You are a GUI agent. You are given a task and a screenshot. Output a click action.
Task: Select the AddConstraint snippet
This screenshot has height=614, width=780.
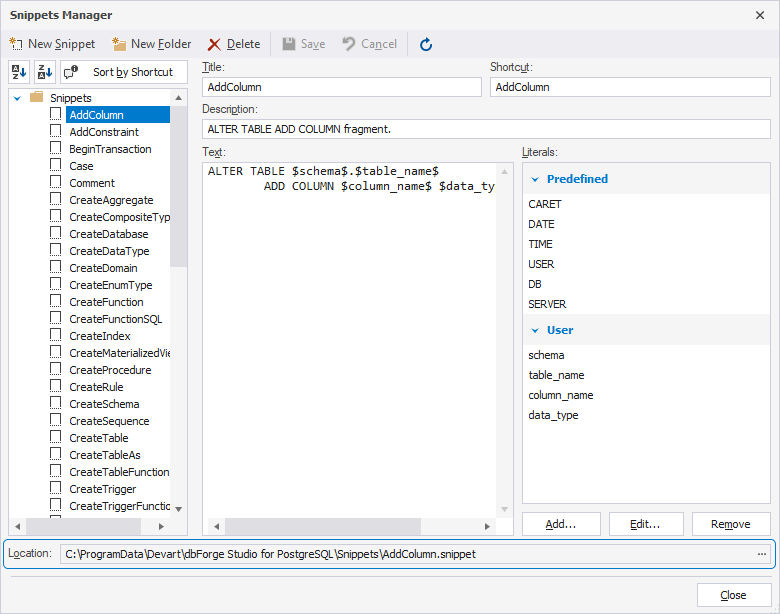point(104,132)
